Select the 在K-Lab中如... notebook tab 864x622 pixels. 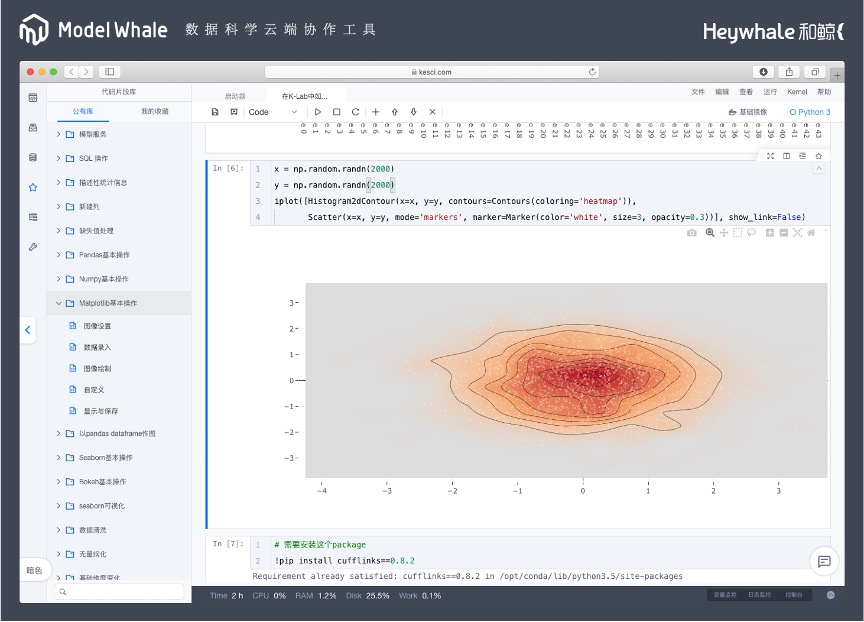click(305, 96)
